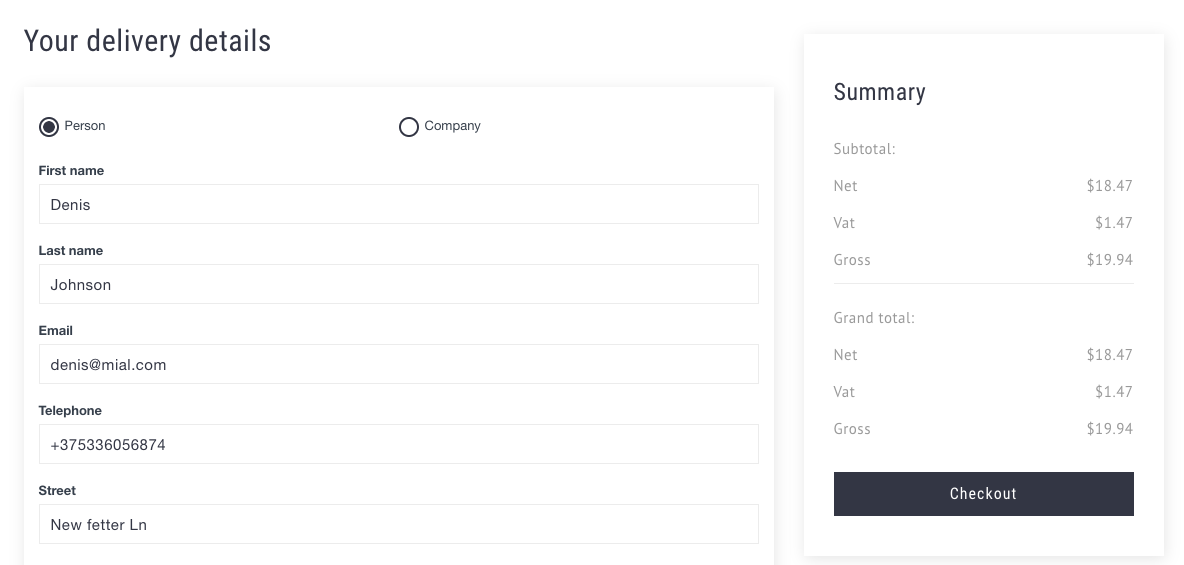Click the 'First name' label
1184x565 pixels.
pyautogui.click(x=71, y=171)
